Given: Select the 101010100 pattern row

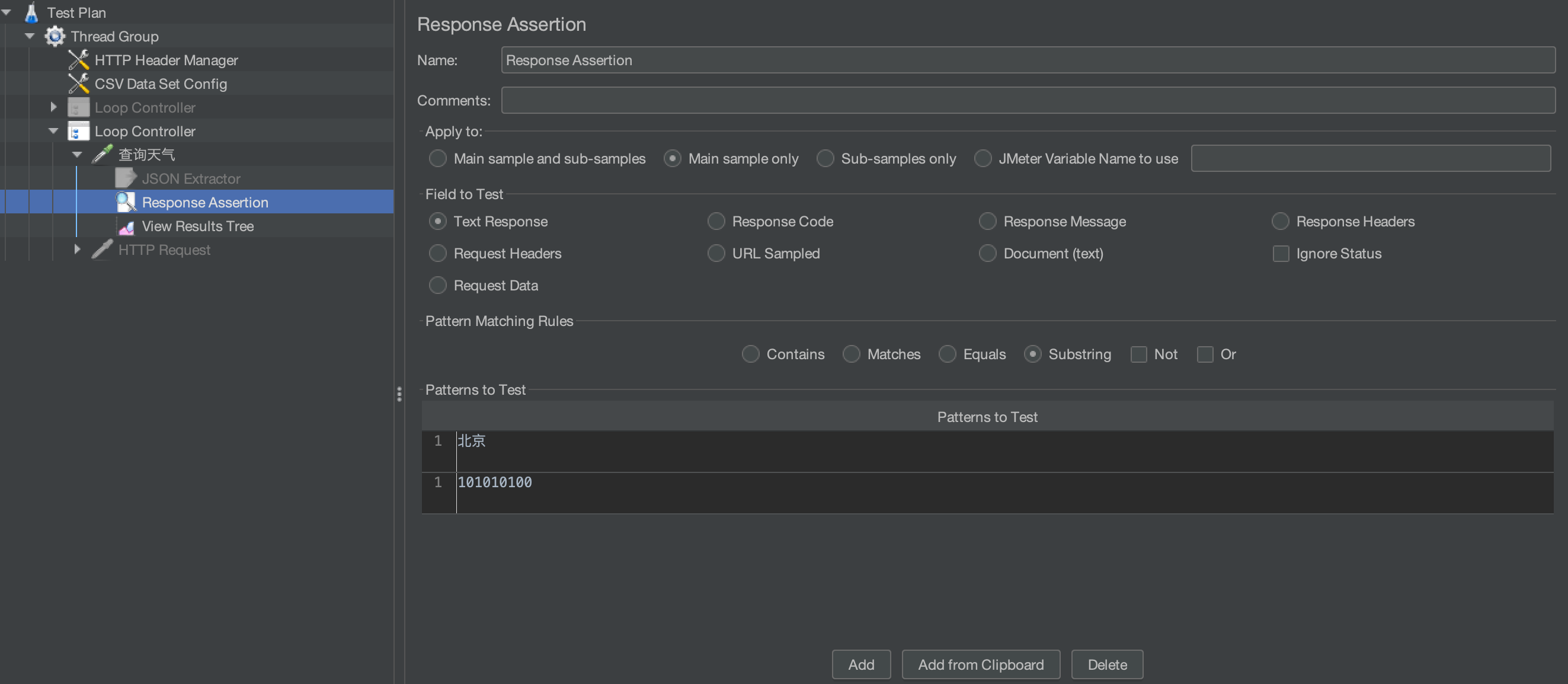Looking at the screenshot, I should click(987, 493).
